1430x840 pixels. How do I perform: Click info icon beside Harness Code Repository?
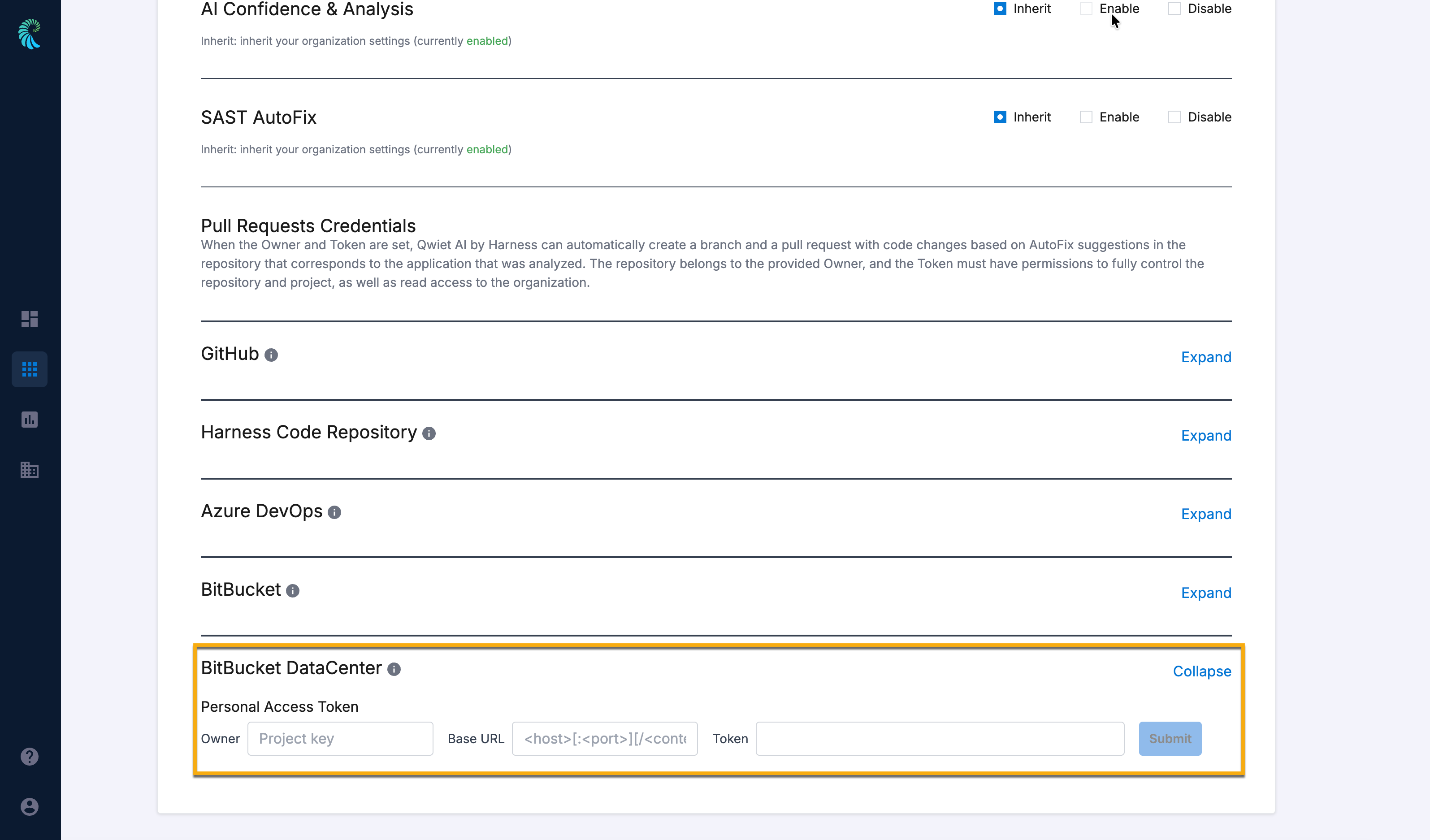coord(429,433)
